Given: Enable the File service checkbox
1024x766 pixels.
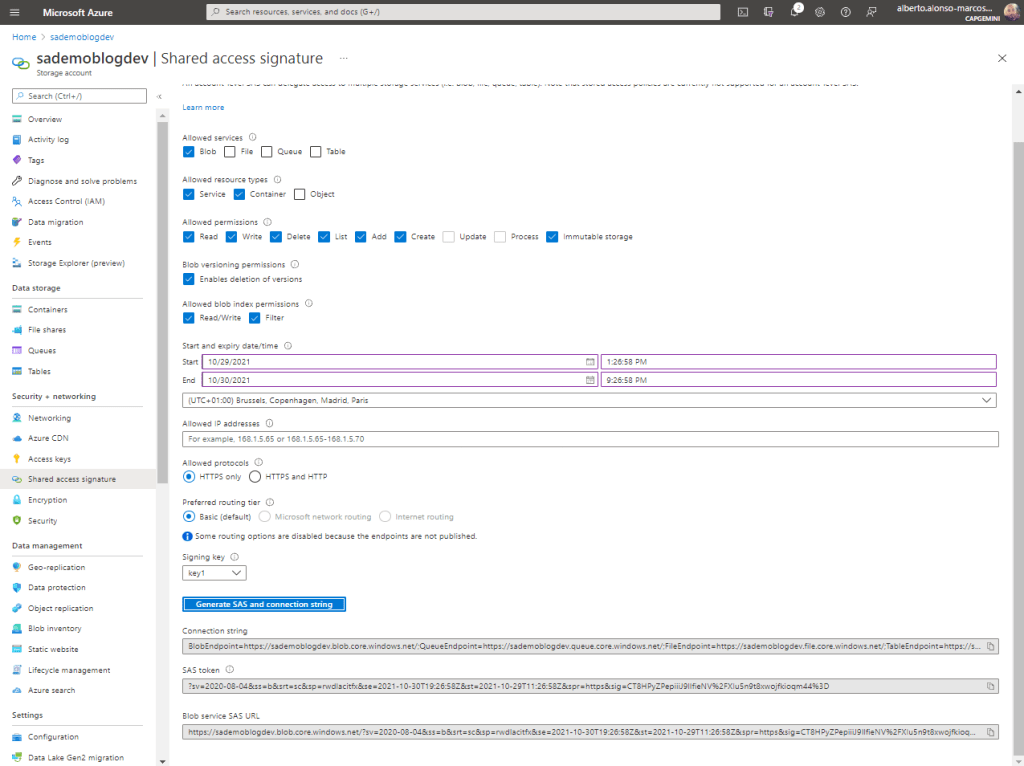Looking at the screenshot, I should 230,152.
